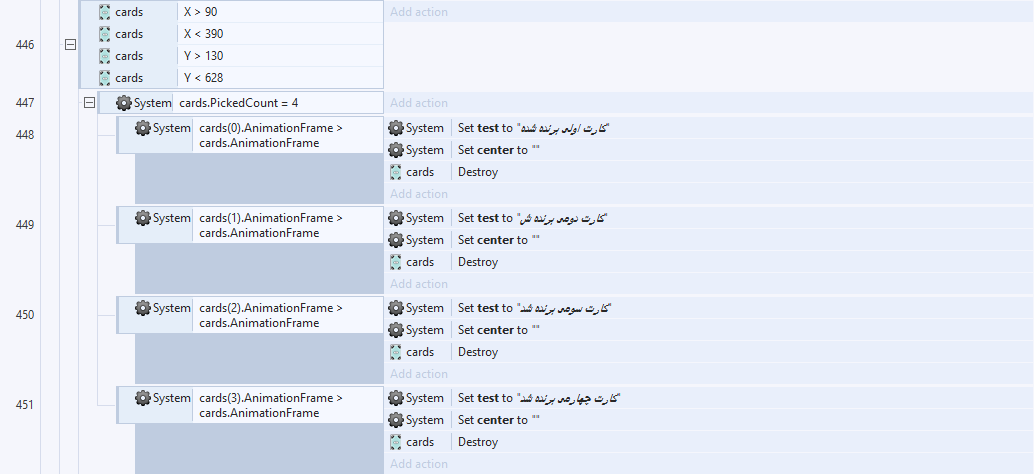Screen dimensions: 1034x474
Task: Click event number 448 in the margin
Action: tap(24, 134)
